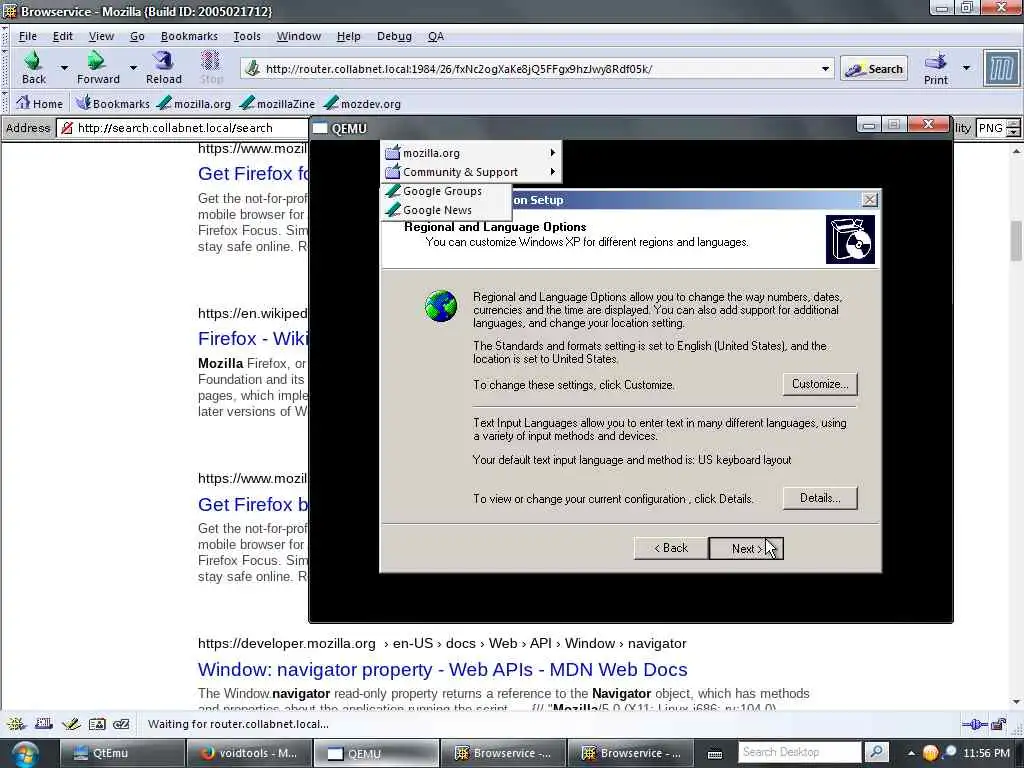This screenshot has width=1024, height=768.
Task: Click the on-screen keyboard icon in taskbar
Action: [x=715, y=754]
